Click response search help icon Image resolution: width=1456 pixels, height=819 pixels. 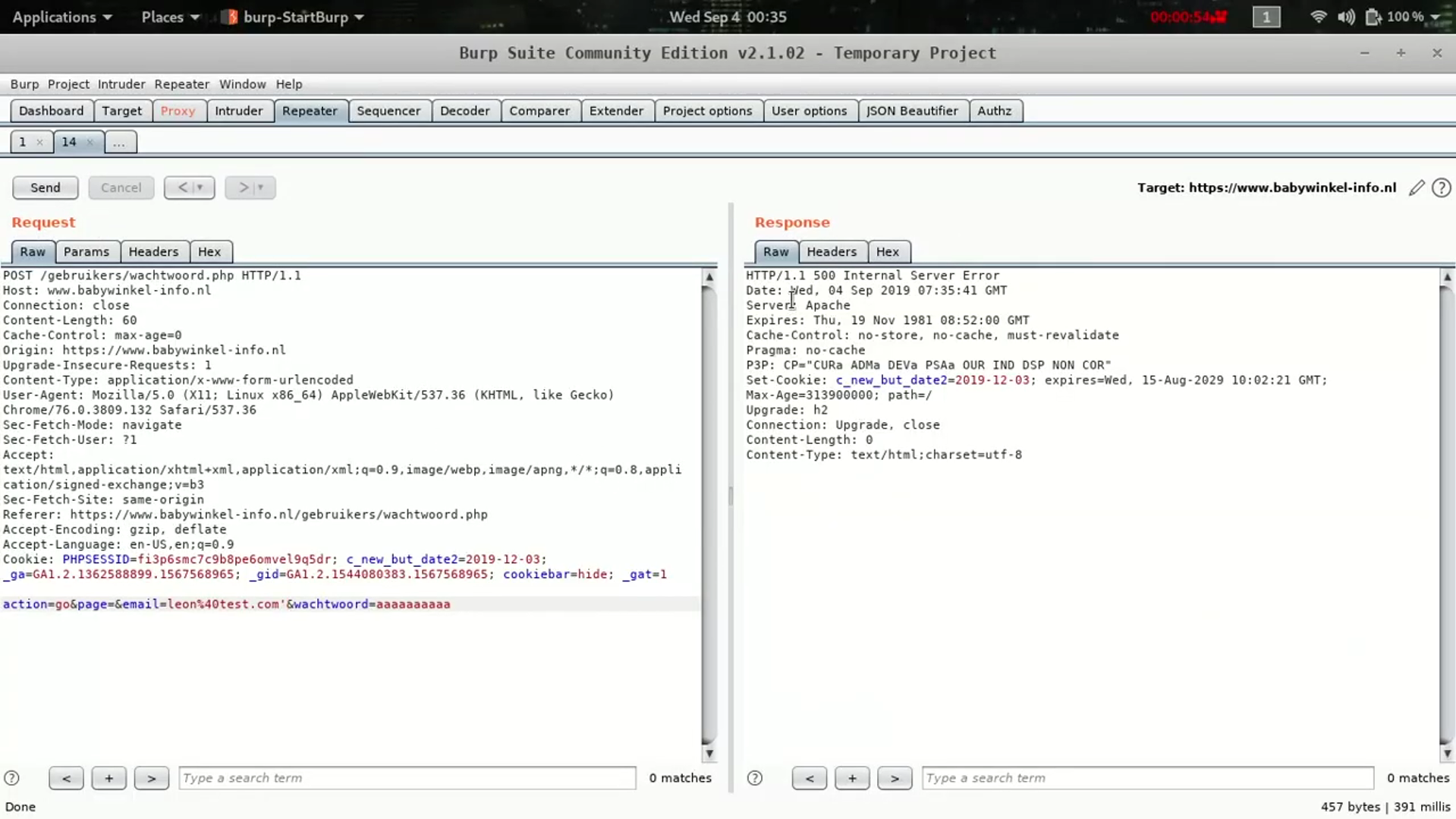[754, 778]
